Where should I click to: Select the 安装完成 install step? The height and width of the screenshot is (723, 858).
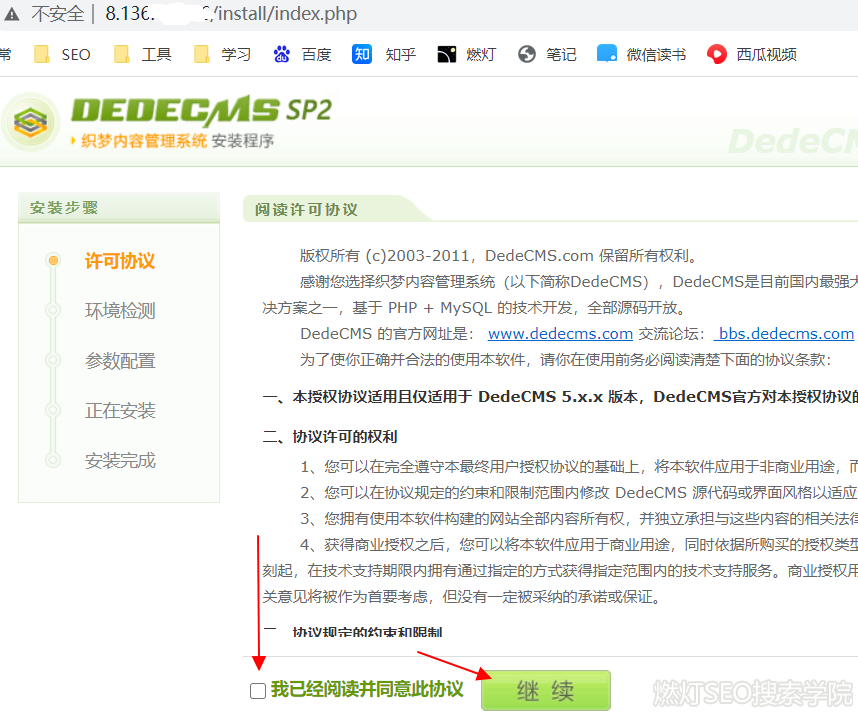pos(119,461)
